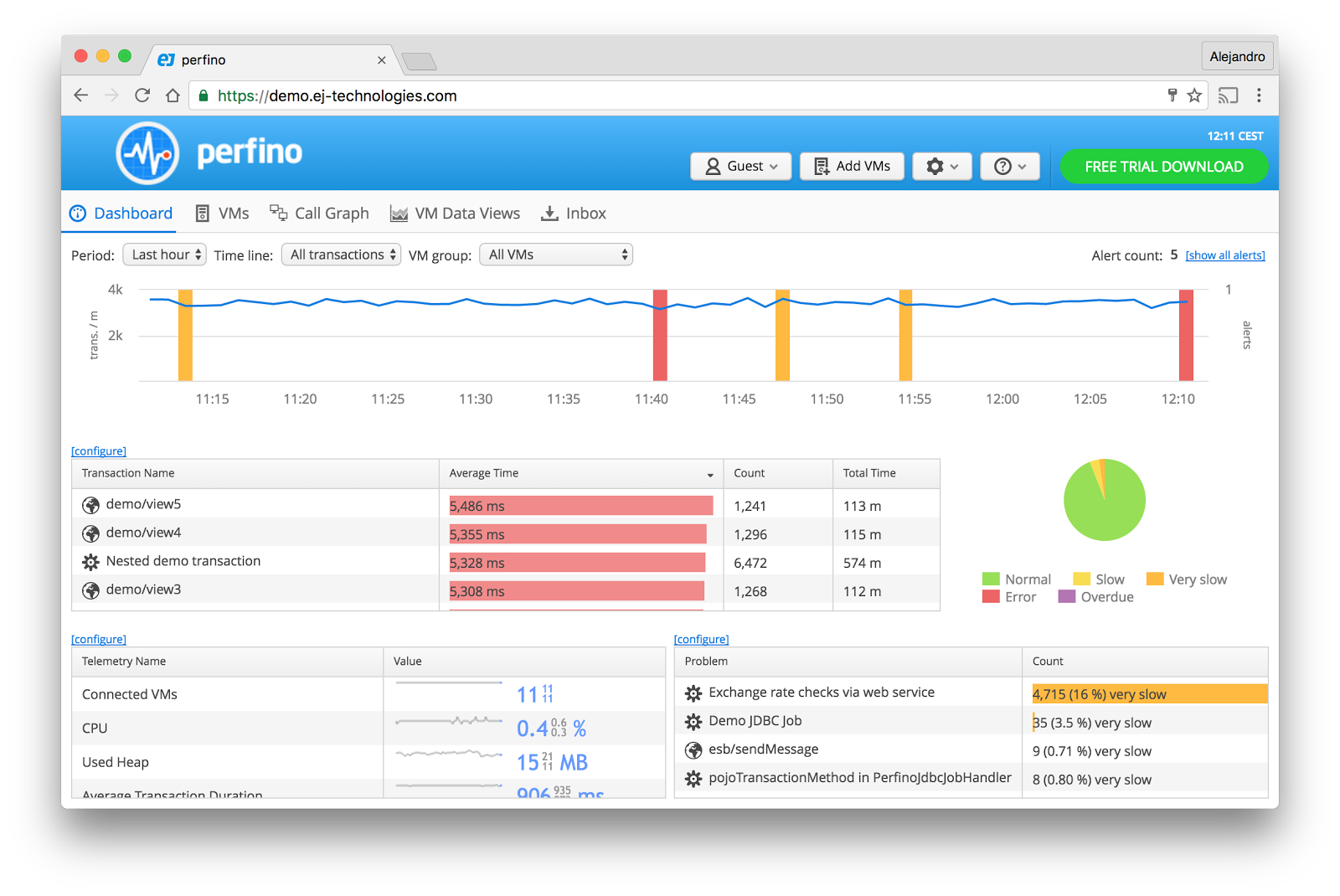
Task: Open the VM Data Views tab
Action: click(x=455, y=214)
